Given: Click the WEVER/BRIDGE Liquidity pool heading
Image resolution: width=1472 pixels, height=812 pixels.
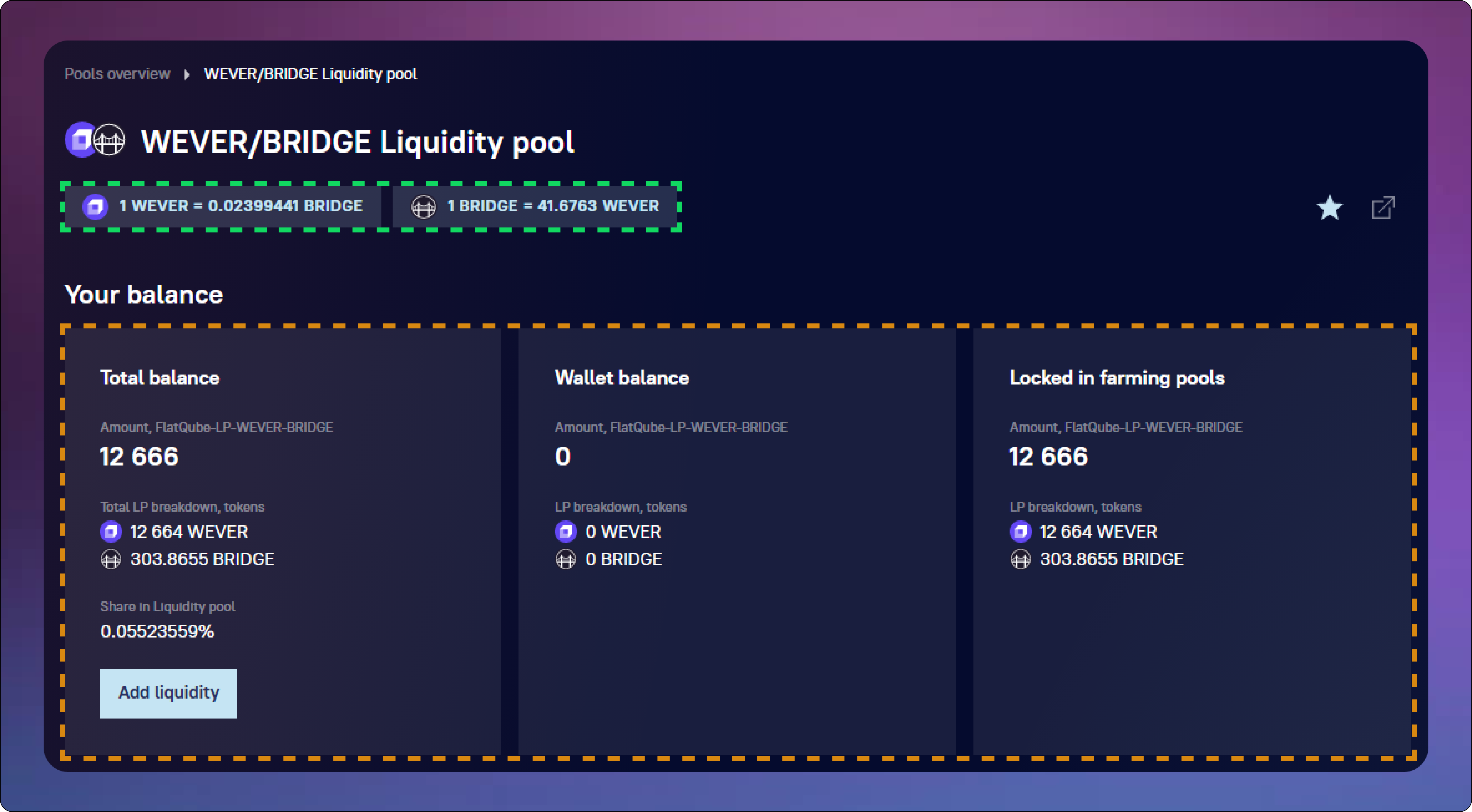Looking at the screenshot, I should (x=358, y=142).
